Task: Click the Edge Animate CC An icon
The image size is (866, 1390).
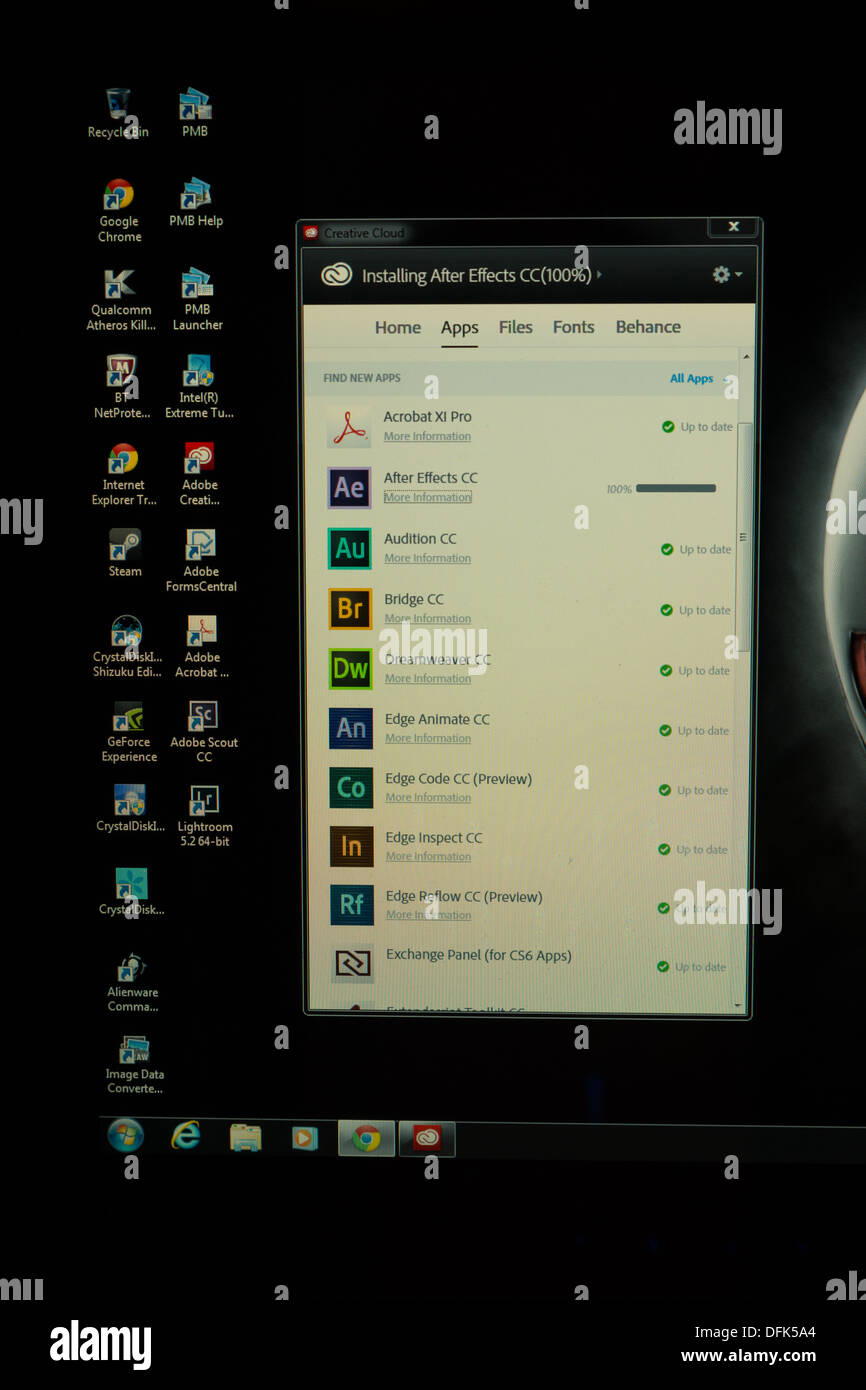Action: click(x=351, y=728)
